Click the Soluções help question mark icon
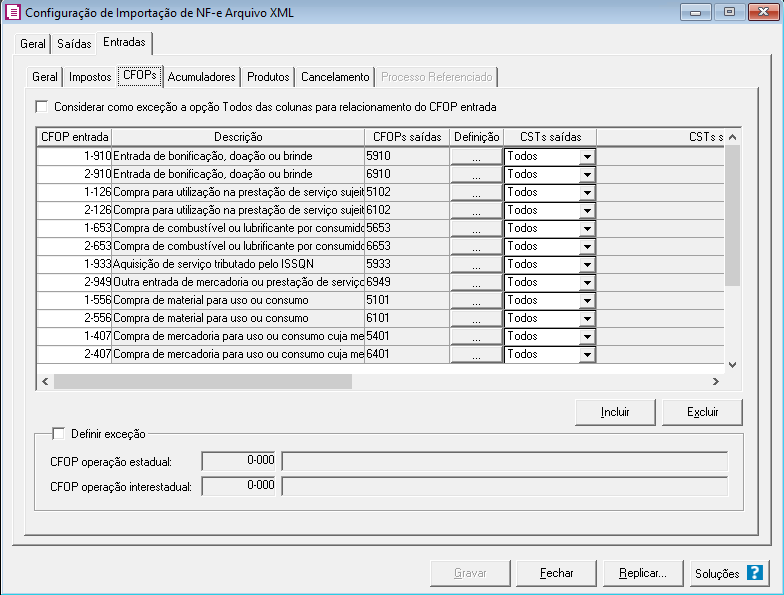Screen dimensions: 784x595 click(754, 573)
